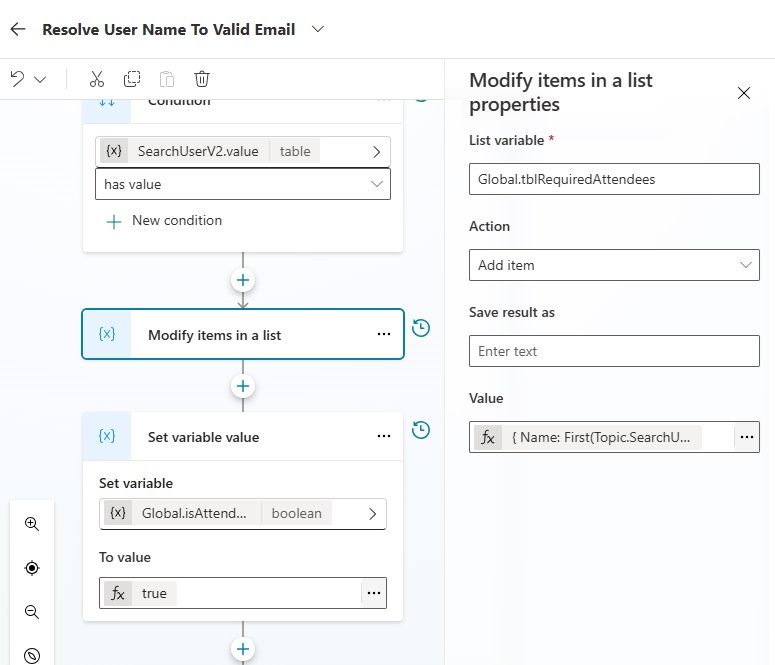The image size is (775, 665).
Task: Open the 'has value' condition dropdown
Action: [243, 184]
